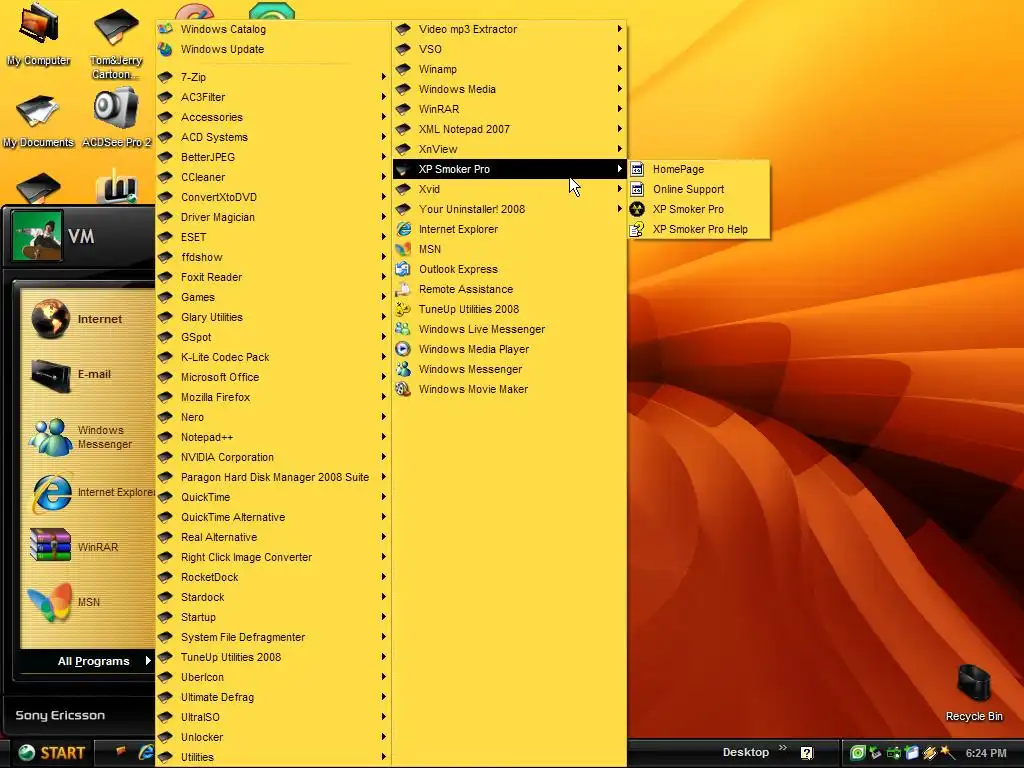The height and width of the screenshot is (768, 1024).
Task: Expand NVIDIA Corporation folder
Action: pos(273,457)
